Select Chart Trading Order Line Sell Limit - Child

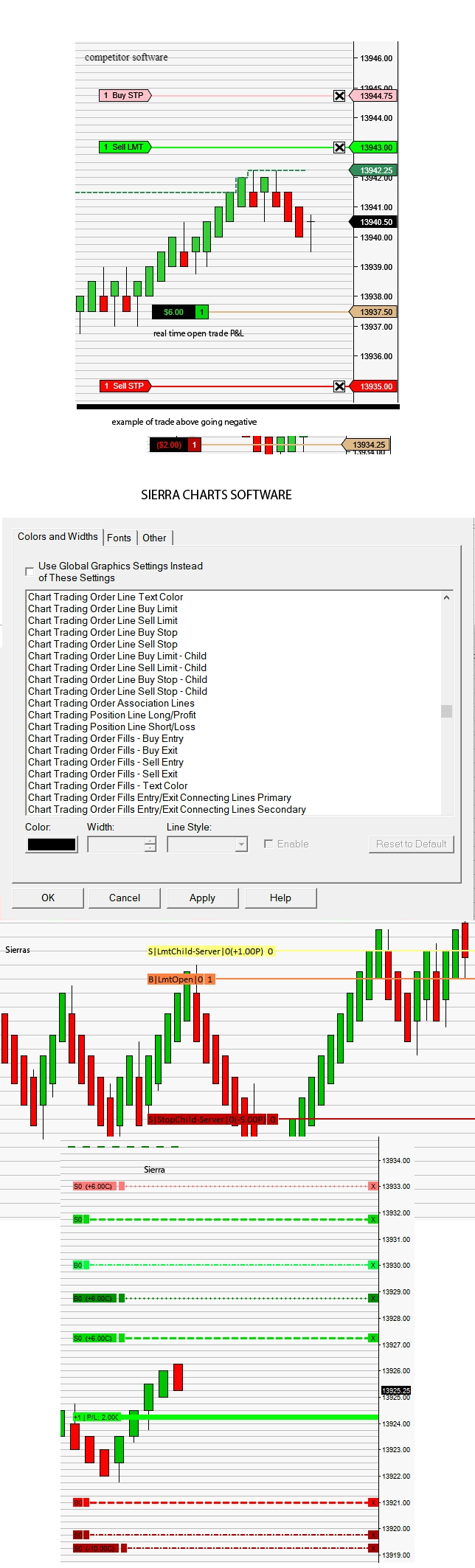point(117,668)
